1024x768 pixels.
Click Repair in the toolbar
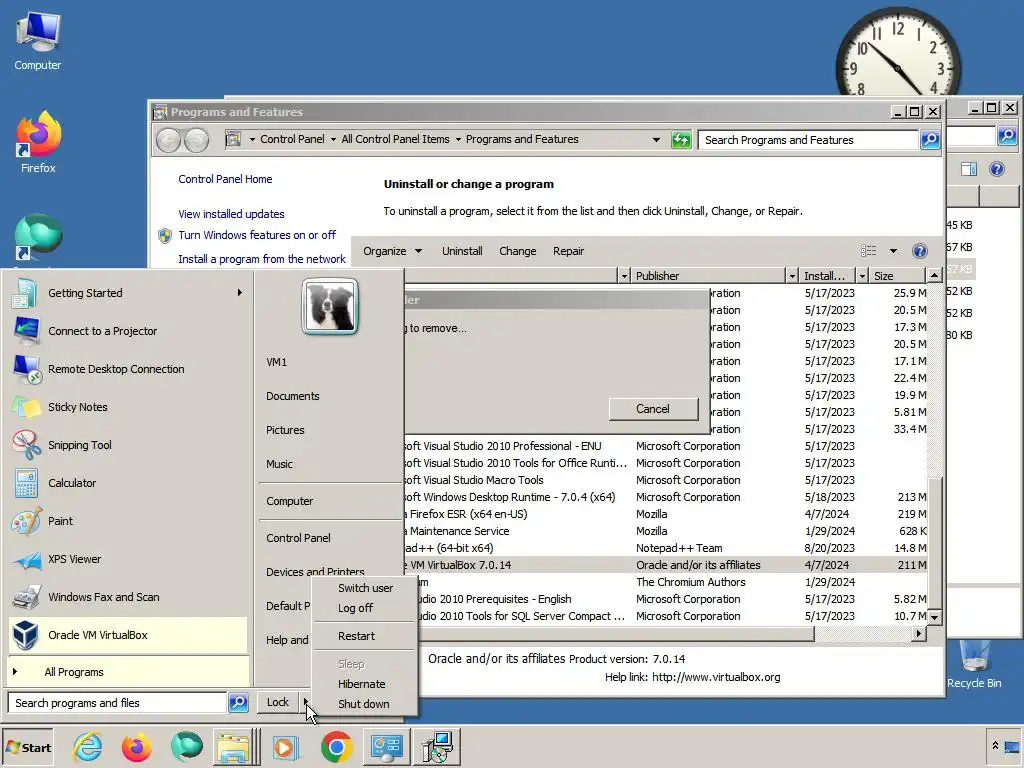[568, 251]
